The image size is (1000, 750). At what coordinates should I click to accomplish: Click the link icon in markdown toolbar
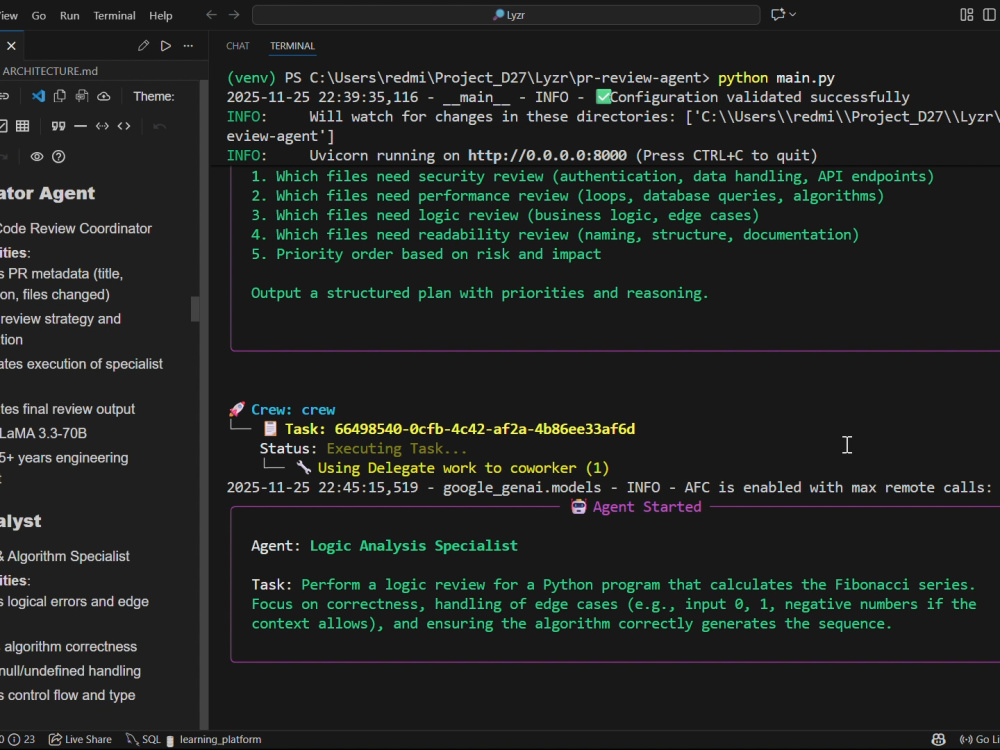[x=4, y=96]
